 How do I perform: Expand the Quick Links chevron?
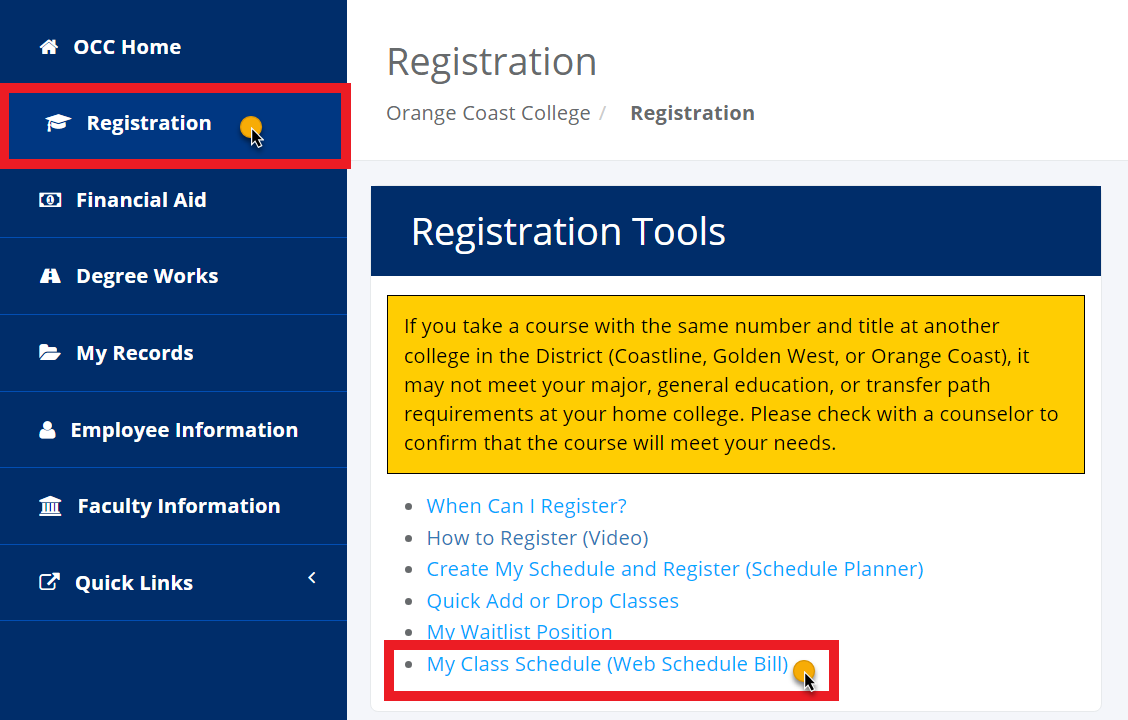pyautogui.click(x=311, y=577)
